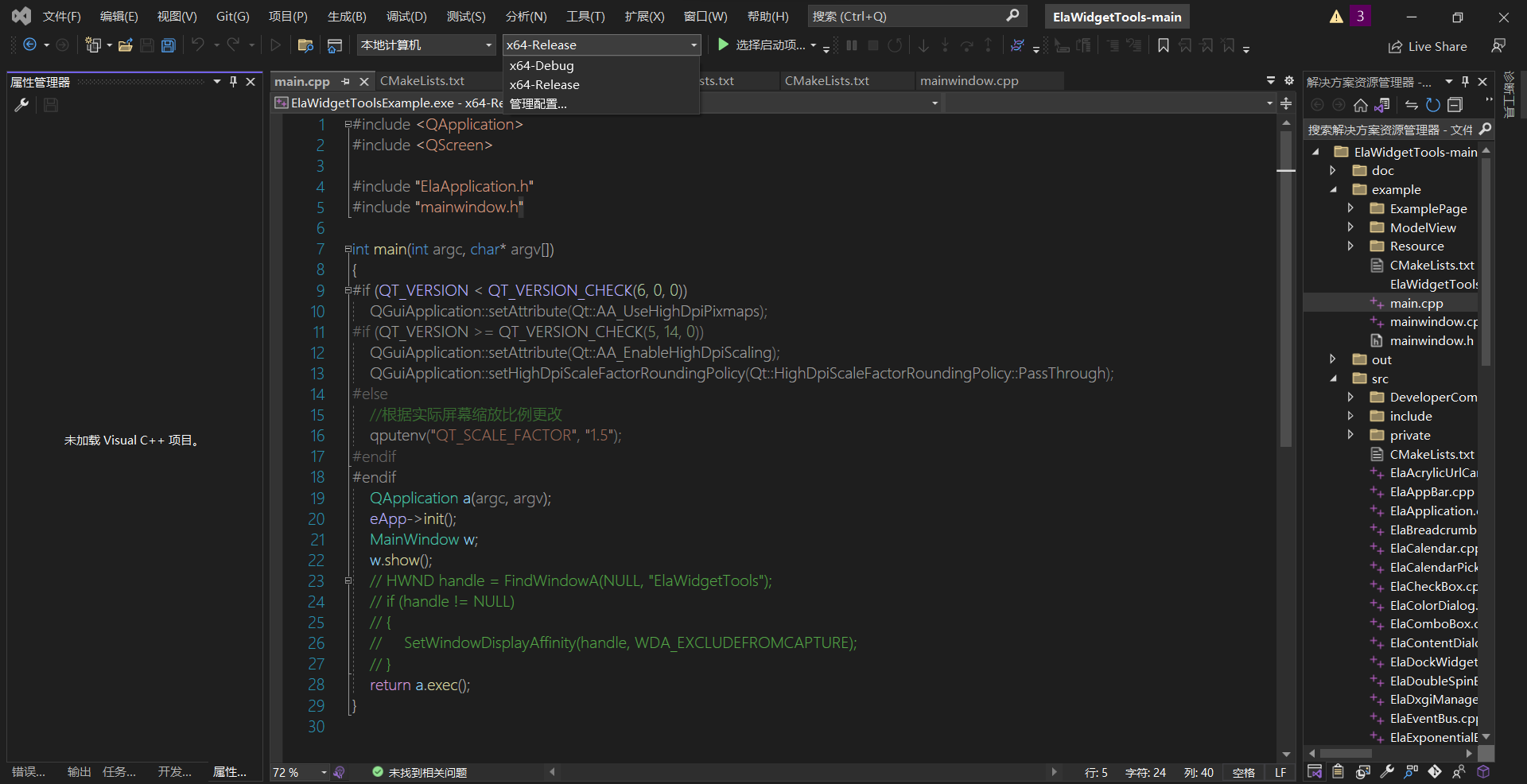This screenshot has height=784, width=1527.
Task: Click the Save All icon
Action: (x=168, y=45)
